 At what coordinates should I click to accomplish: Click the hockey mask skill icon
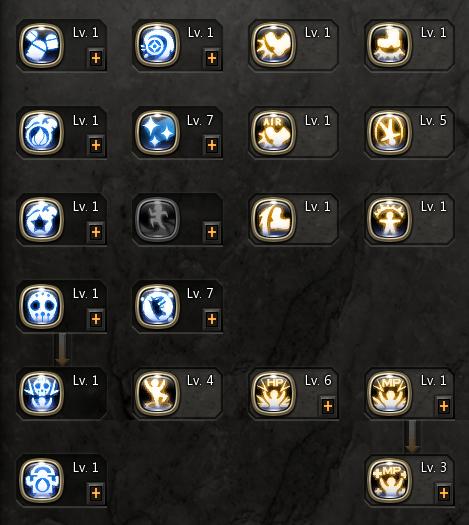[41, 306]
